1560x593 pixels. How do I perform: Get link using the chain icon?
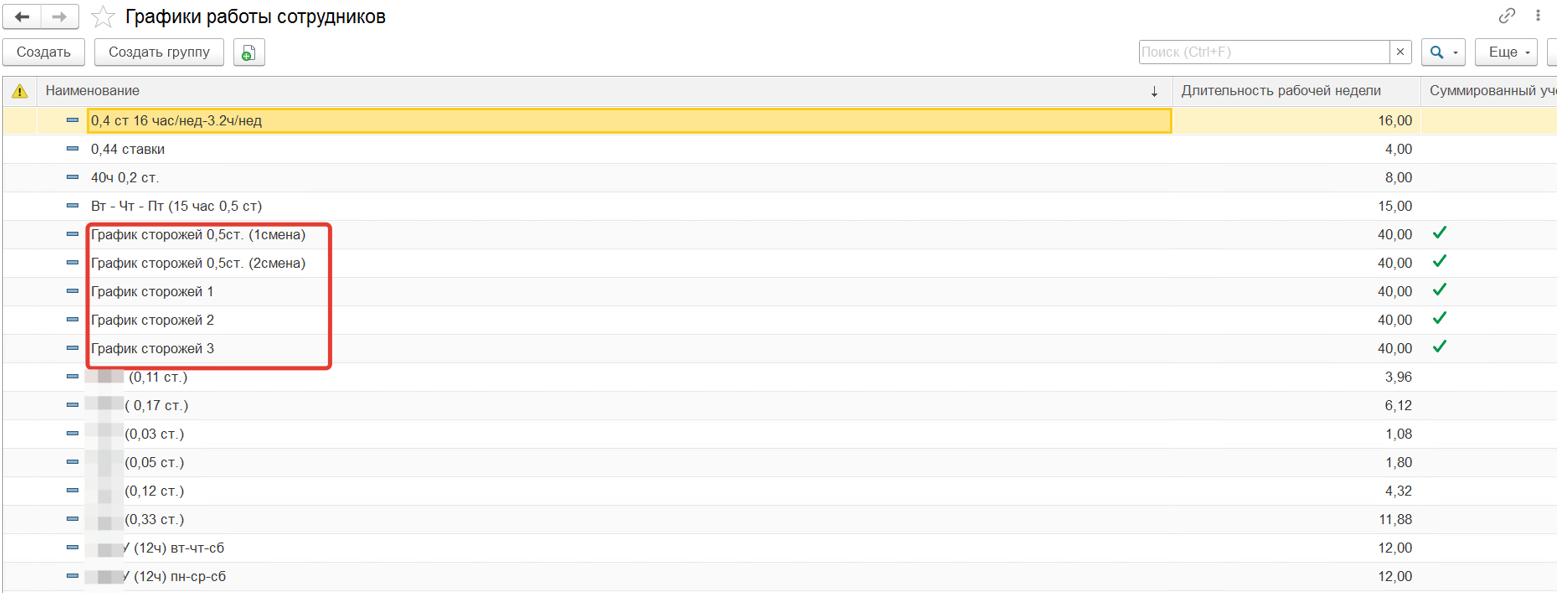(1507, 16)
